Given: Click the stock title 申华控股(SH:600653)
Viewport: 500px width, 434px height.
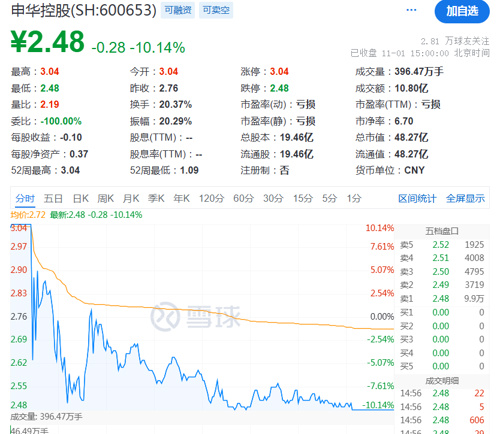Looking at the screenshot, I should 84,10.
